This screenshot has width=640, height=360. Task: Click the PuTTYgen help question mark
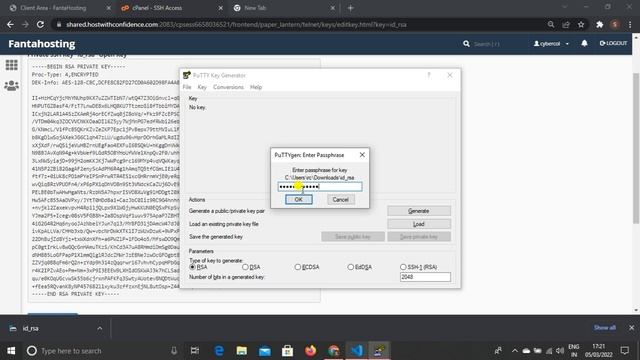(429, 75)
